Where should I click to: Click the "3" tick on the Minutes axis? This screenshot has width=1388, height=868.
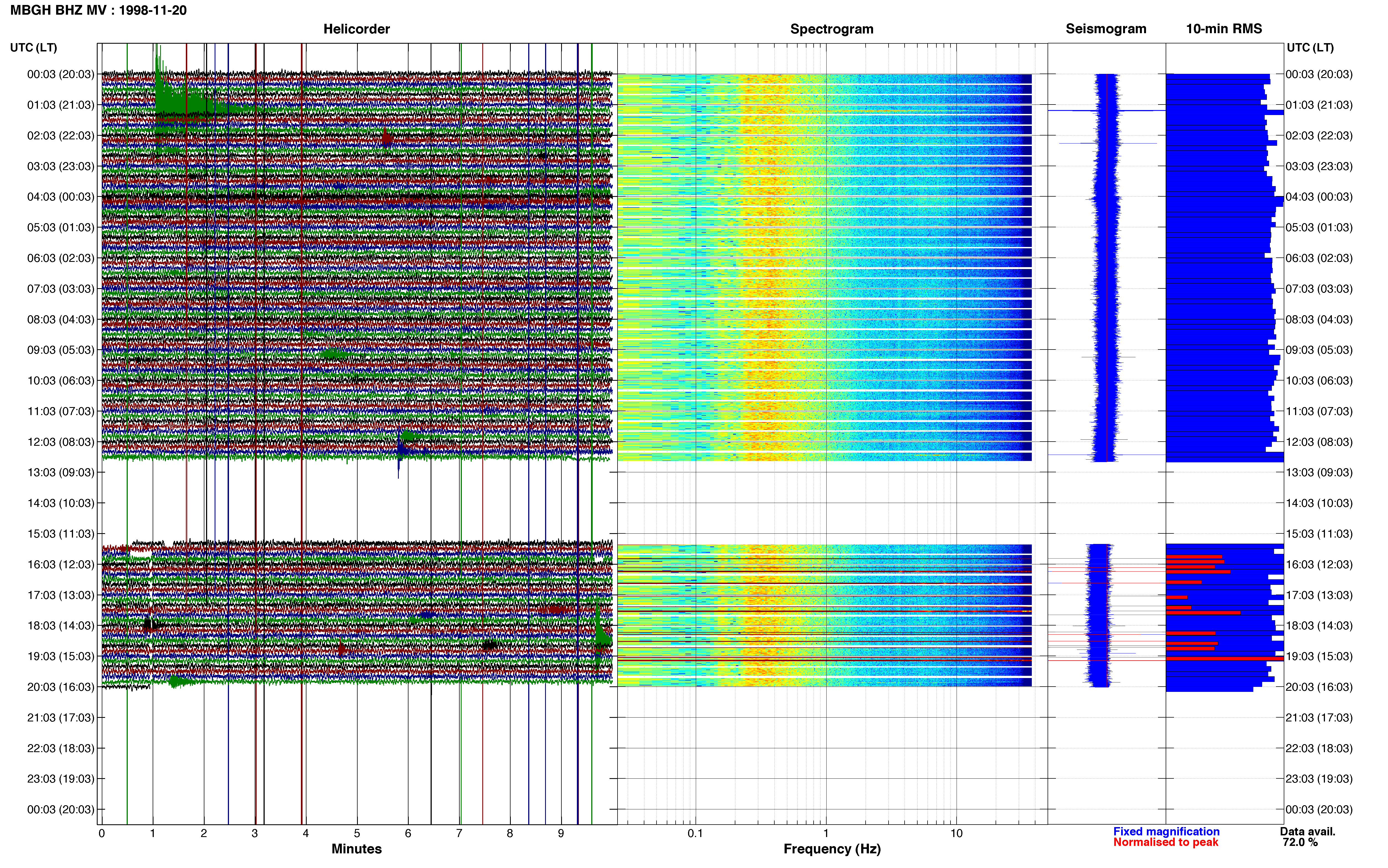[255, 833]
